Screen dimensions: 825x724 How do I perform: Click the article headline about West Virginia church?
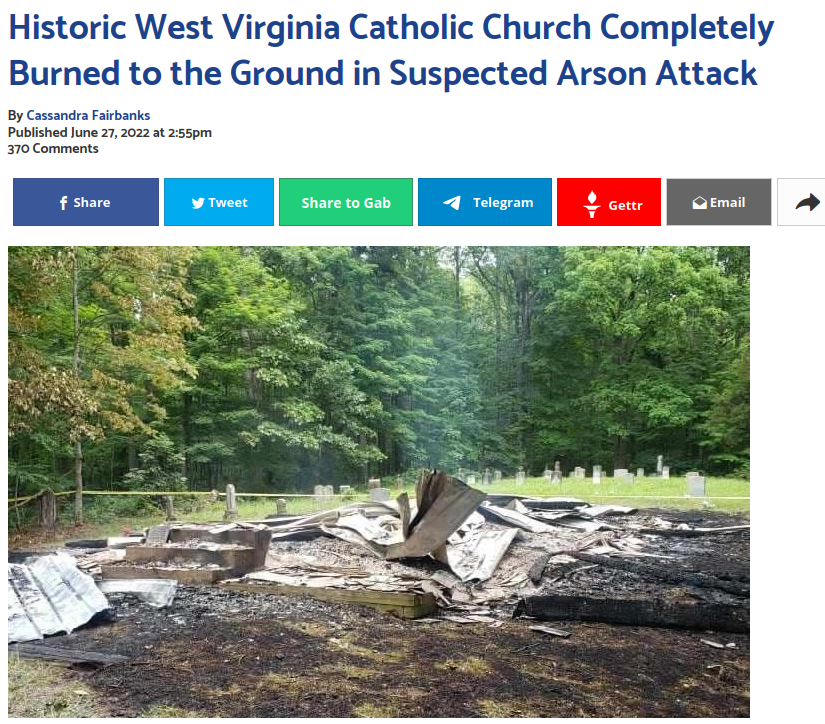391,50
